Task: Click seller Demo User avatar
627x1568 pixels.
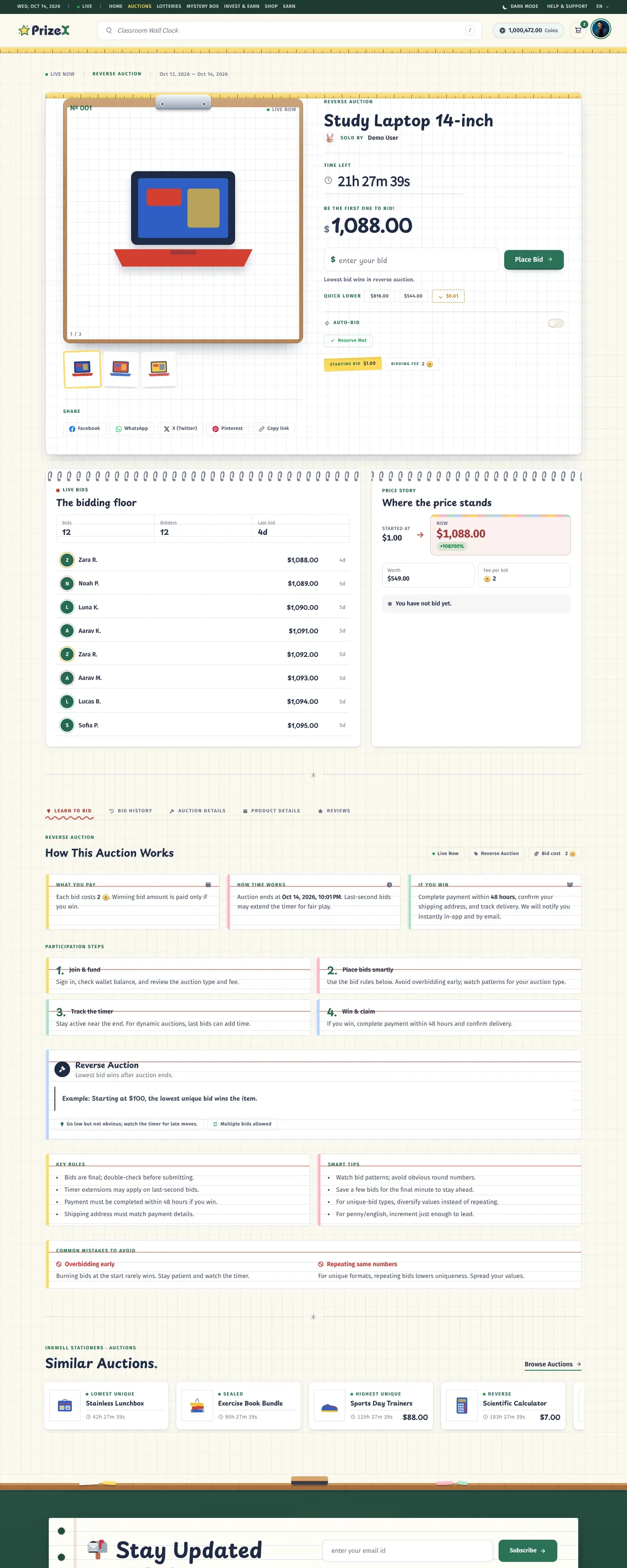Action: [329, 138]
